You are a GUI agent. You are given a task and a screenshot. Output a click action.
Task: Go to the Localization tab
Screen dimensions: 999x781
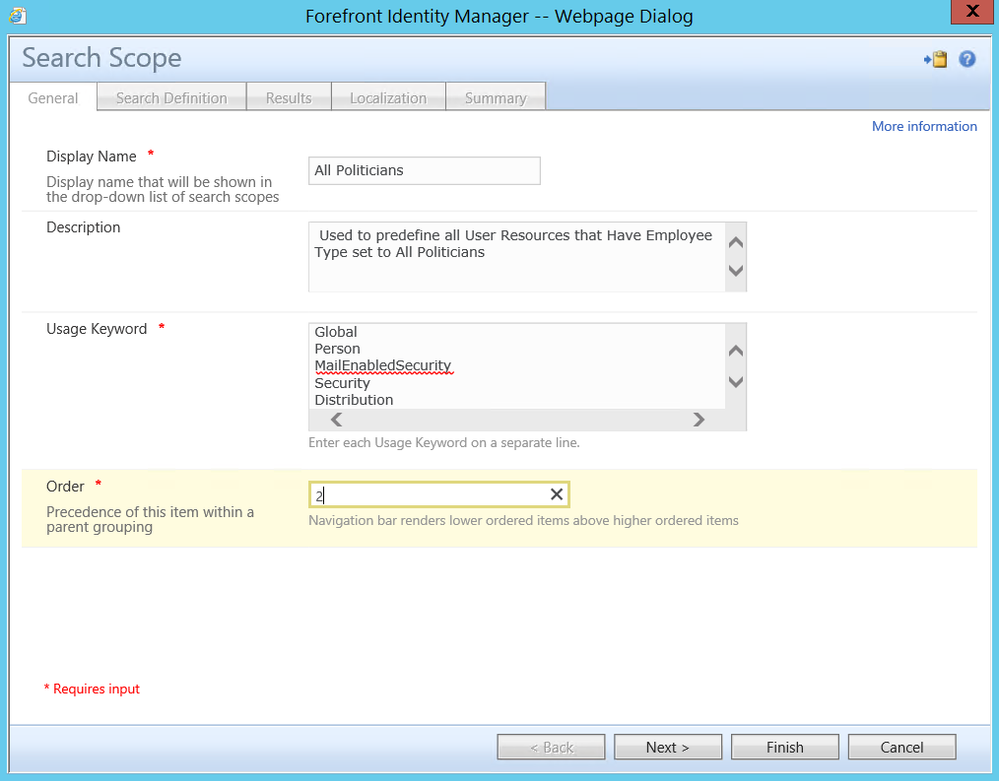(388, 98)
